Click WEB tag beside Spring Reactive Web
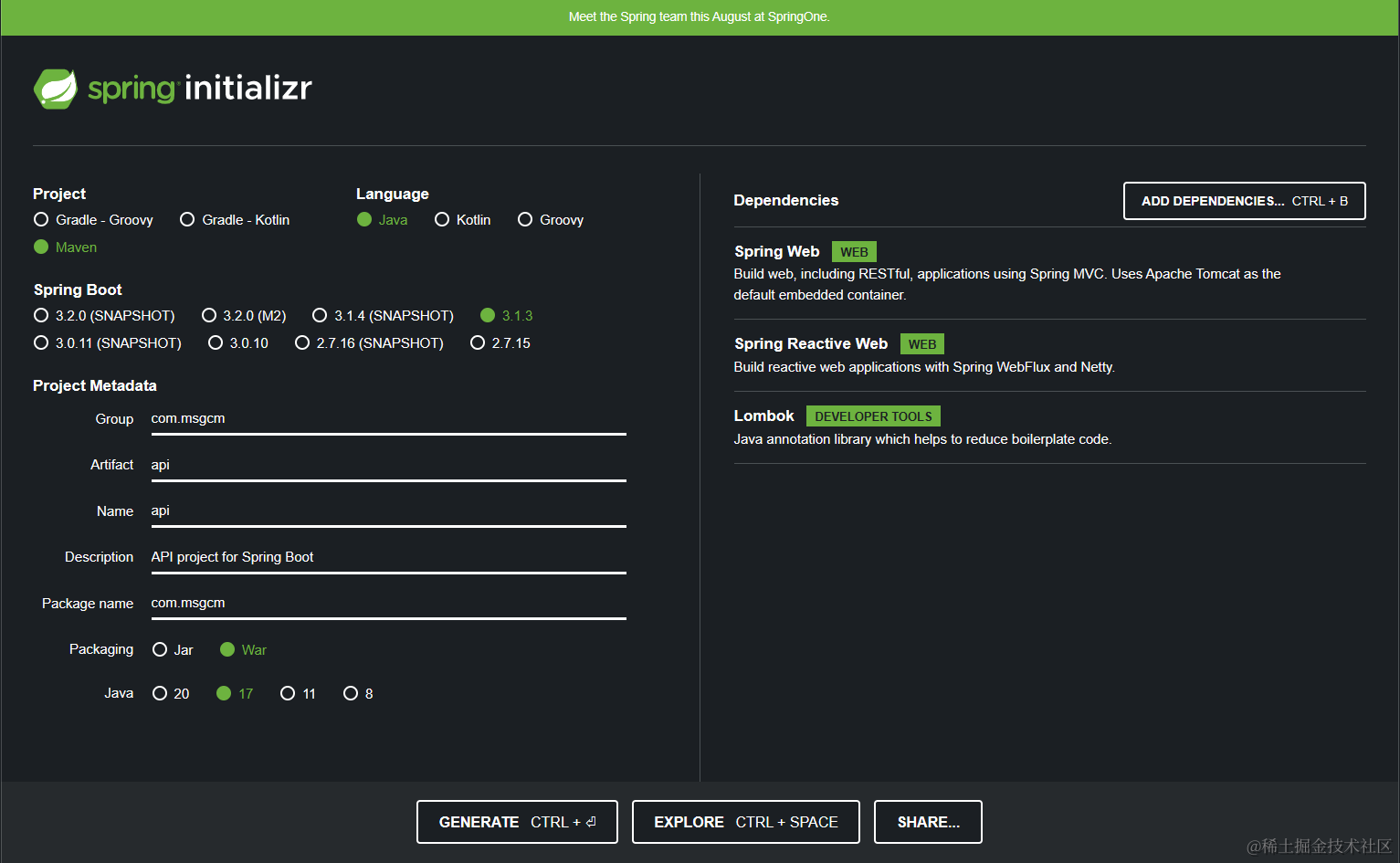The image size is (1400, 863). [921, 344]
